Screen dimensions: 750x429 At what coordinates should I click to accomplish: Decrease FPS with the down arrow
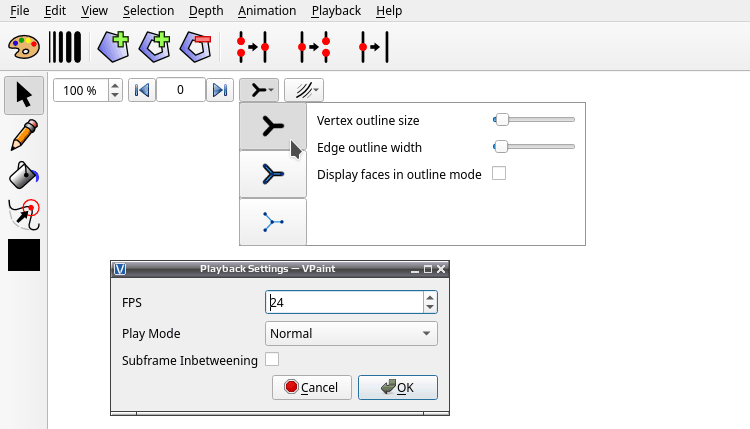[430, 307]
